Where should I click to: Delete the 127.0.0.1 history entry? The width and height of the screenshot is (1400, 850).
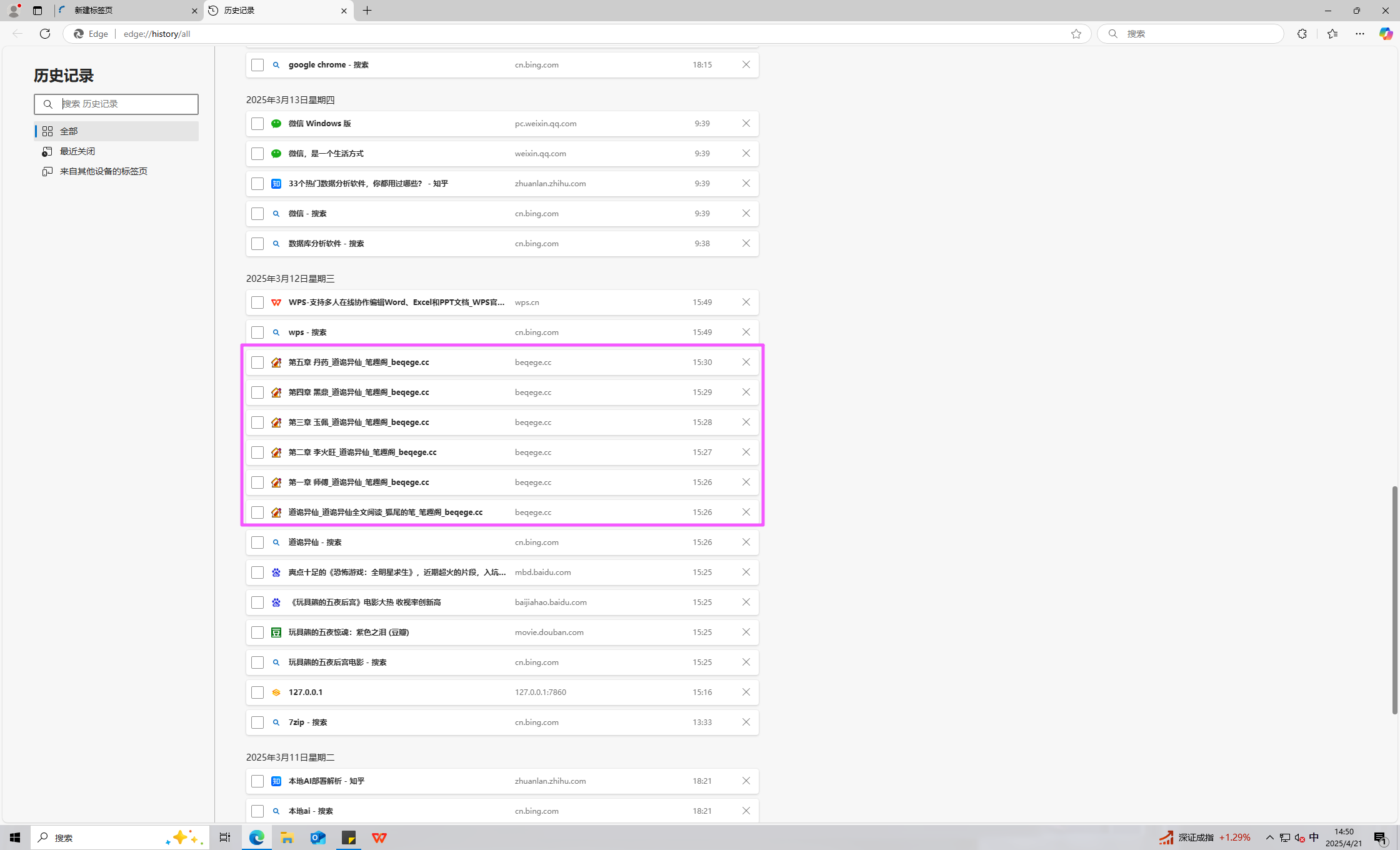point(746,692)
